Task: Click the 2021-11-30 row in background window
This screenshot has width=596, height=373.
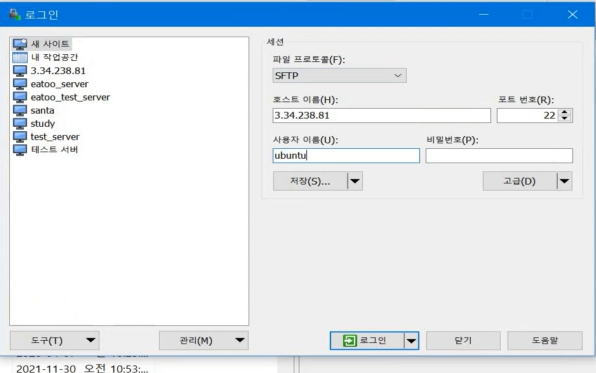Action: coord(82,368)
